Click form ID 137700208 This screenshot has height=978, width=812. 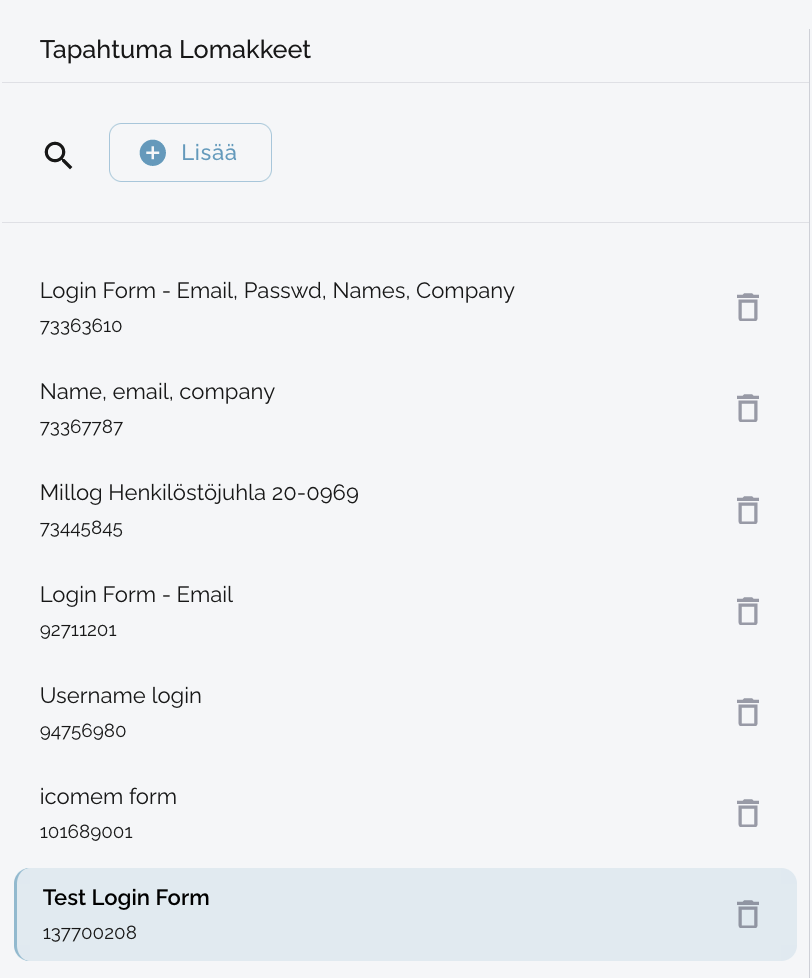click(89, 934)
